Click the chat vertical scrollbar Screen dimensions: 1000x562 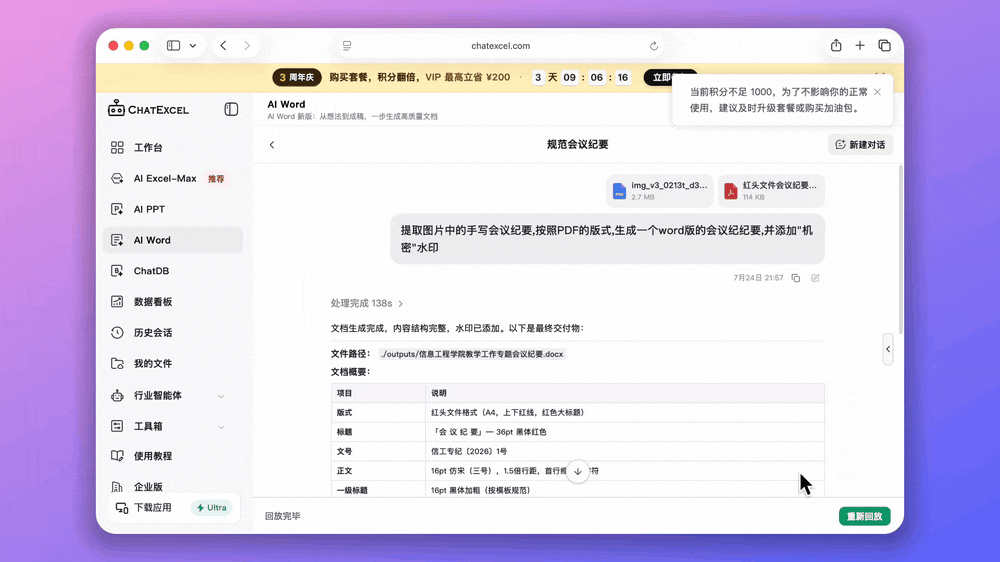point(901,249)
